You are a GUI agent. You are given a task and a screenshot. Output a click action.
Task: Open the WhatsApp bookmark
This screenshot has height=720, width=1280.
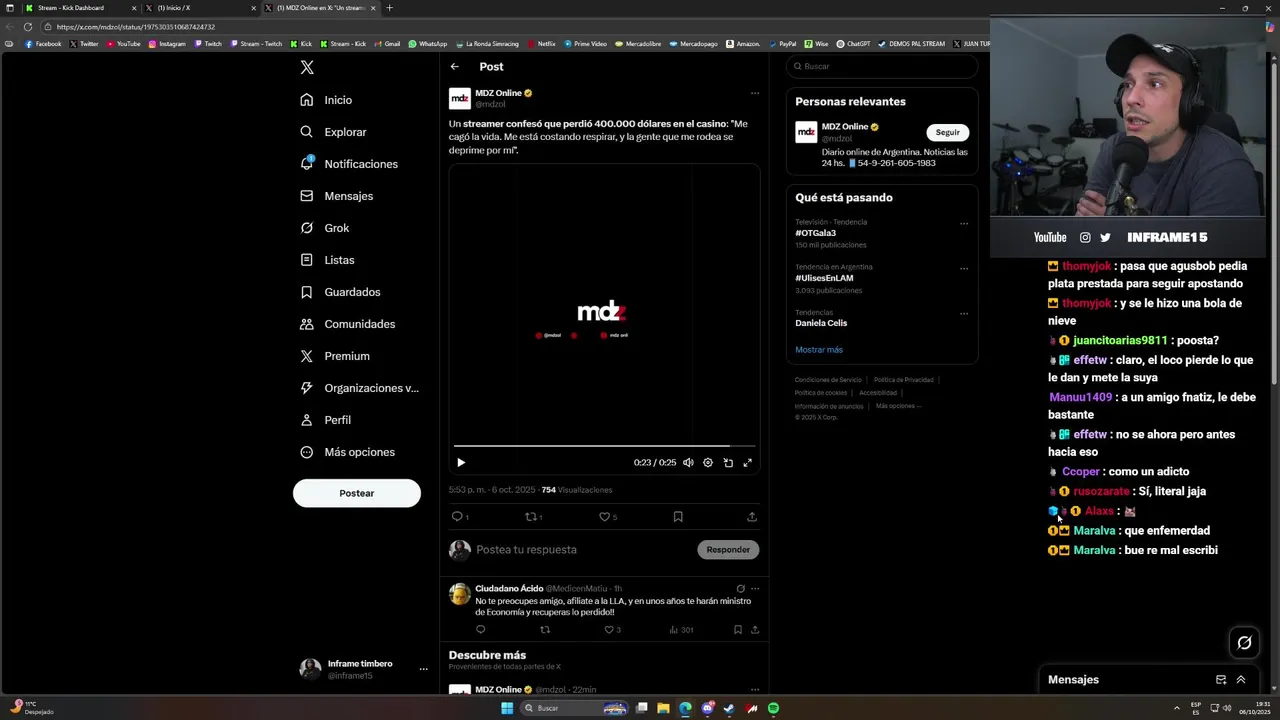[427, 44]
